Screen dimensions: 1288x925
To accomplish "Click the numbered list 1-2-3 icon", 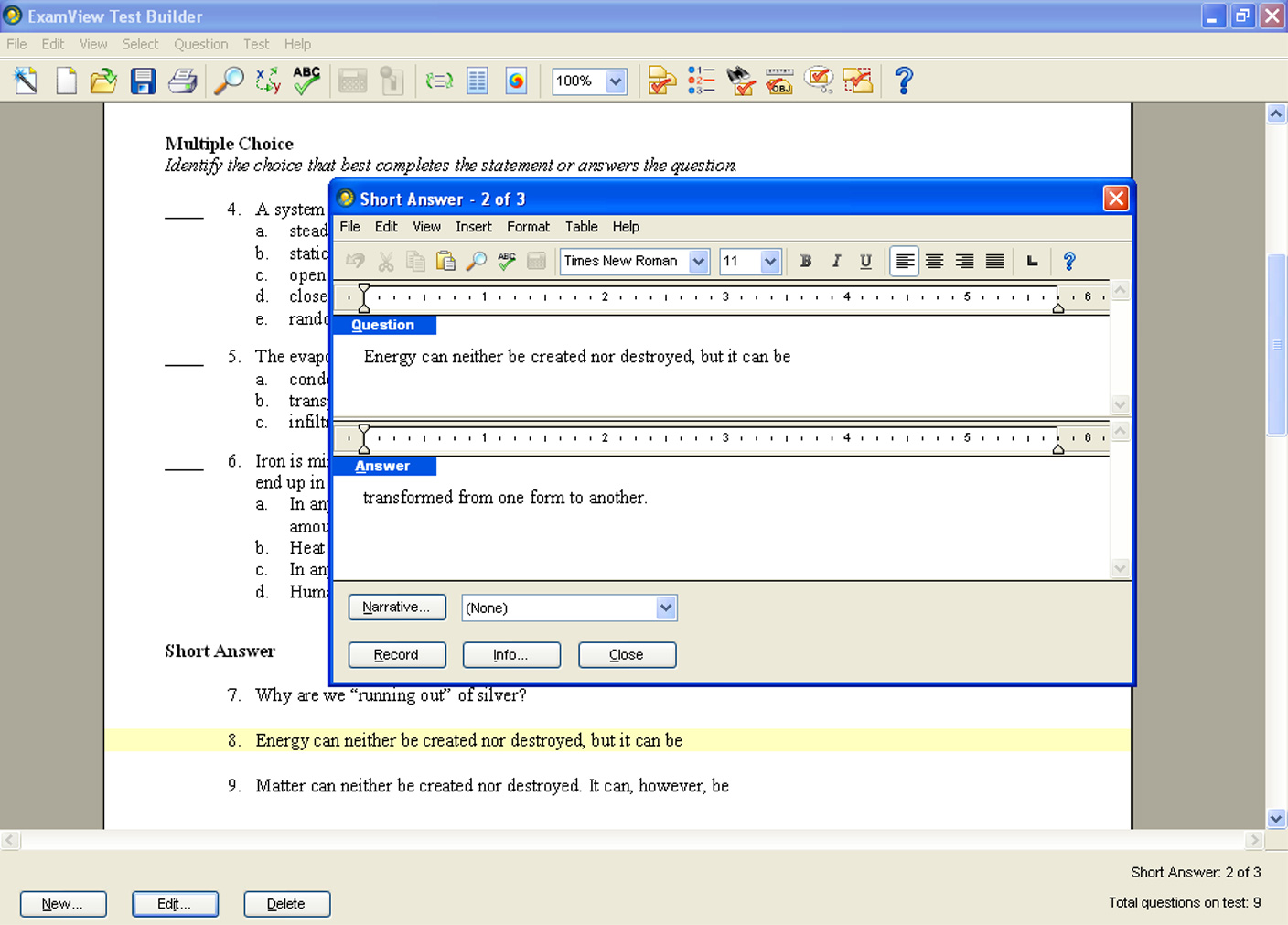I will (x=701, y=81).
